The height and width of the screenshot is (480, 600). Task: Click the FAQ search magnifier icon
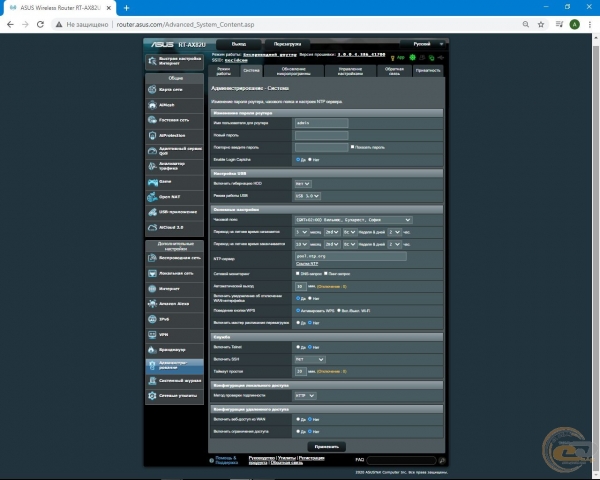point(442,460)
